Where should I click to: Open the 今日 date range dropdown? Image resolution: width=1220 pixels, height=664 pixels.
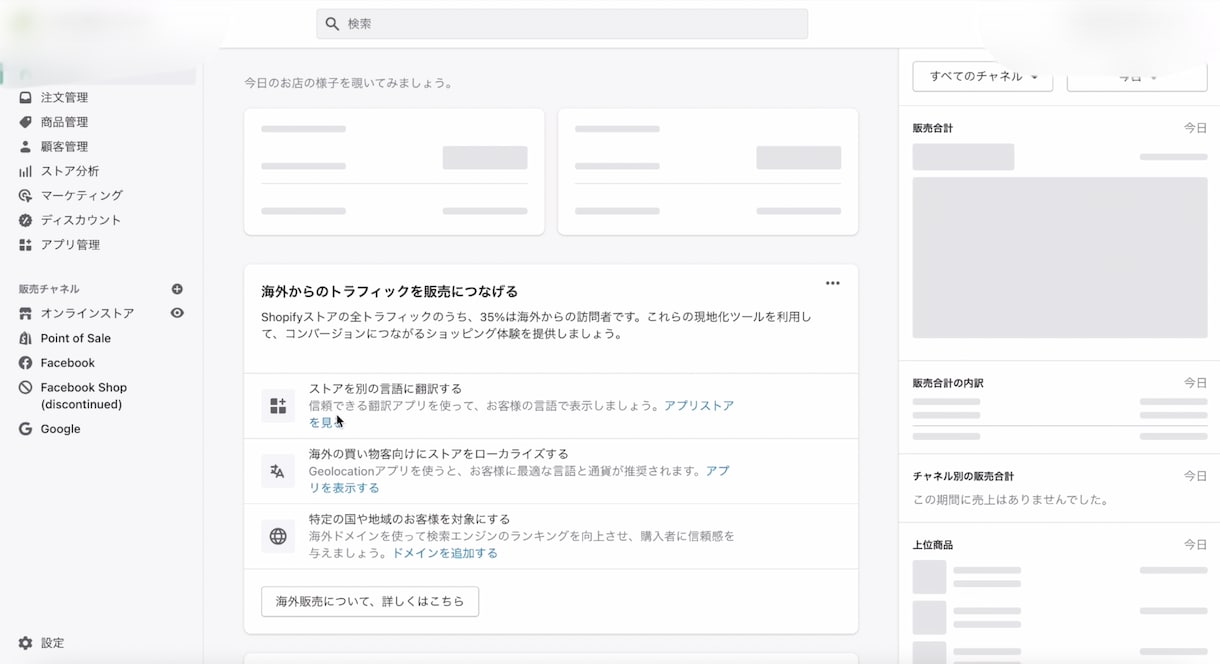click(1137, 76)
